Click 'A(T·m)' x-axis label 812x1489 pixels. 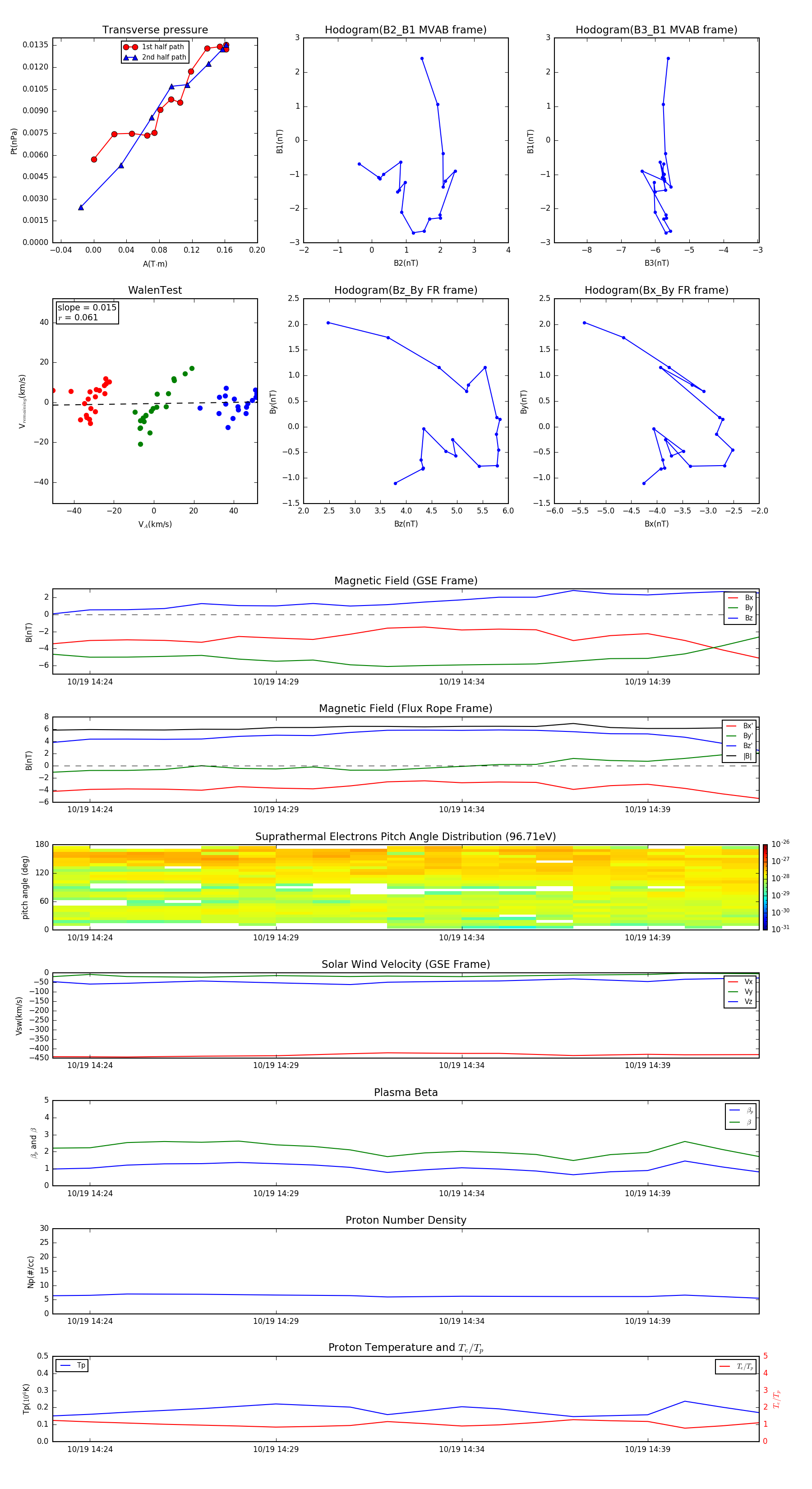coord(155,264)
